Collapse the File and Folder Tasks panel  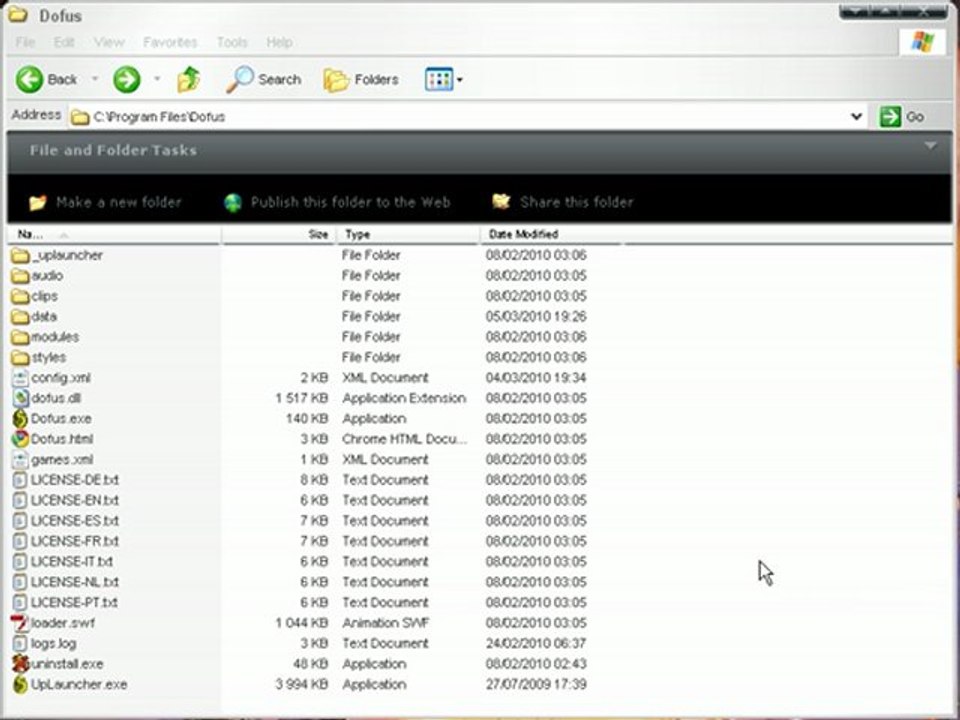(931, 146)
